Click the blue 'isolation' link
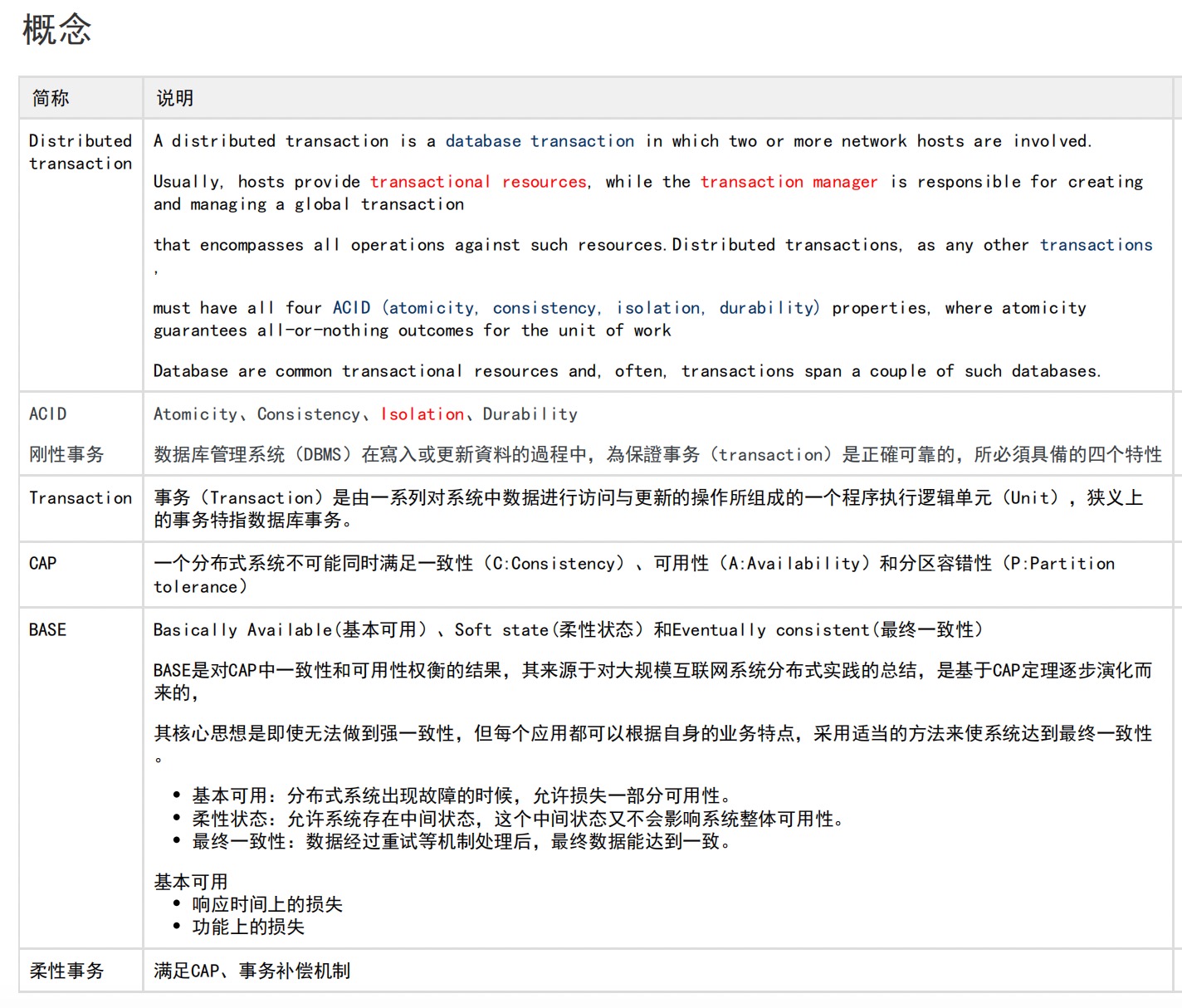Viewport: 1182px width, 1008px height. [658, 308]
